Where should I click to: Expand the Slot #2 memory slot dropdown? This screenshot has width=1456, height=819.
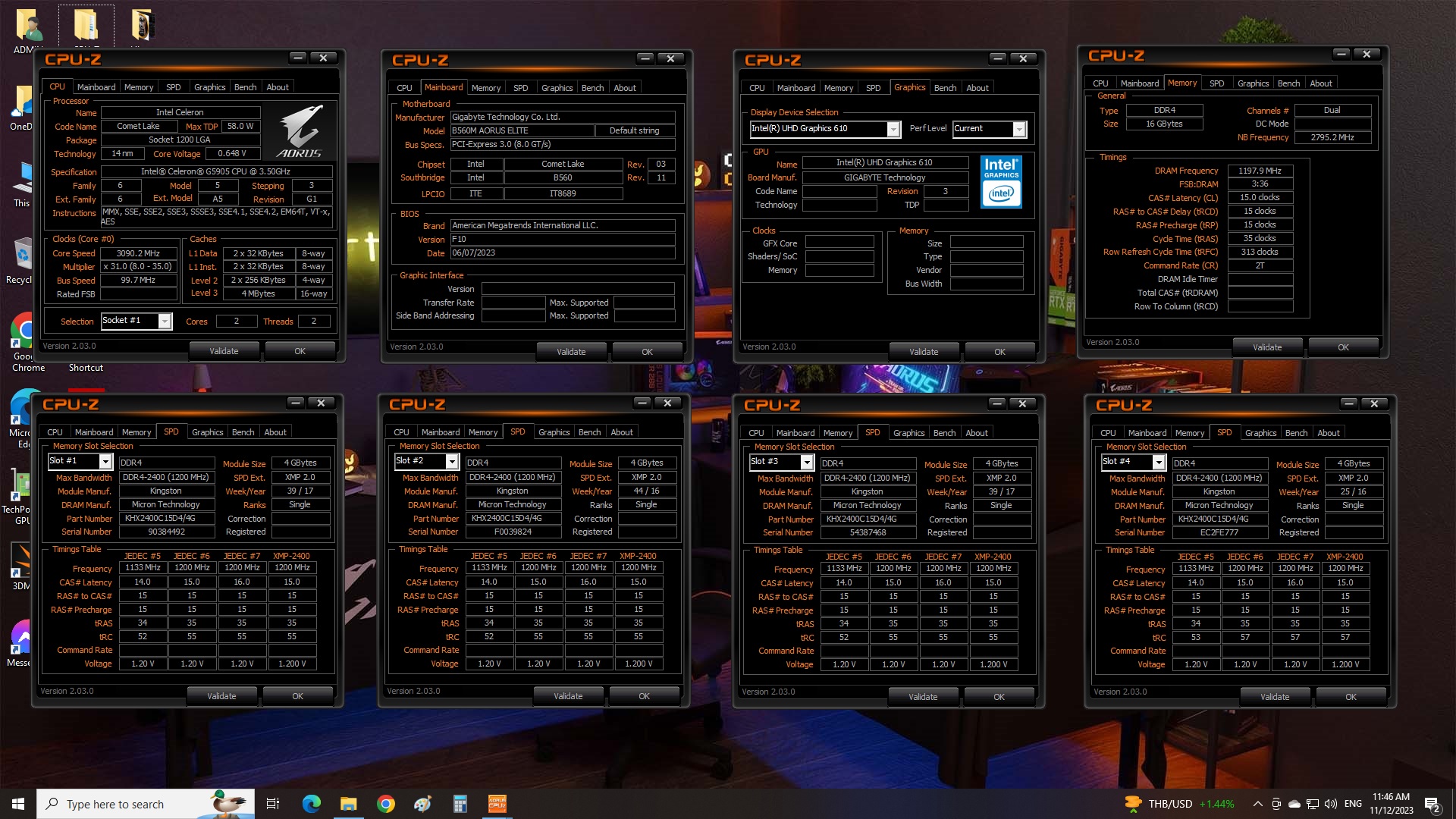pos(451,462)
